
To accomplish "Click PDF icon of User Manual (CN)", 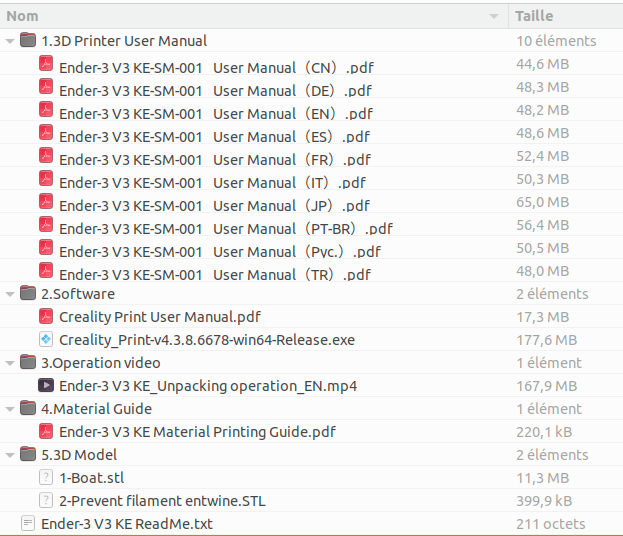I will click(x=46, y=63).
